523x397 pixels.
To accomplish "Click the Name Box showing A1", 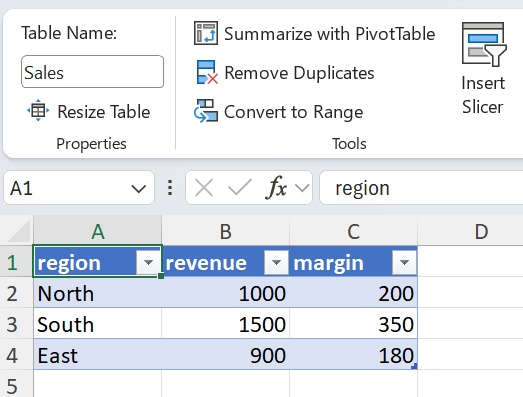I will tap(79, 188).
